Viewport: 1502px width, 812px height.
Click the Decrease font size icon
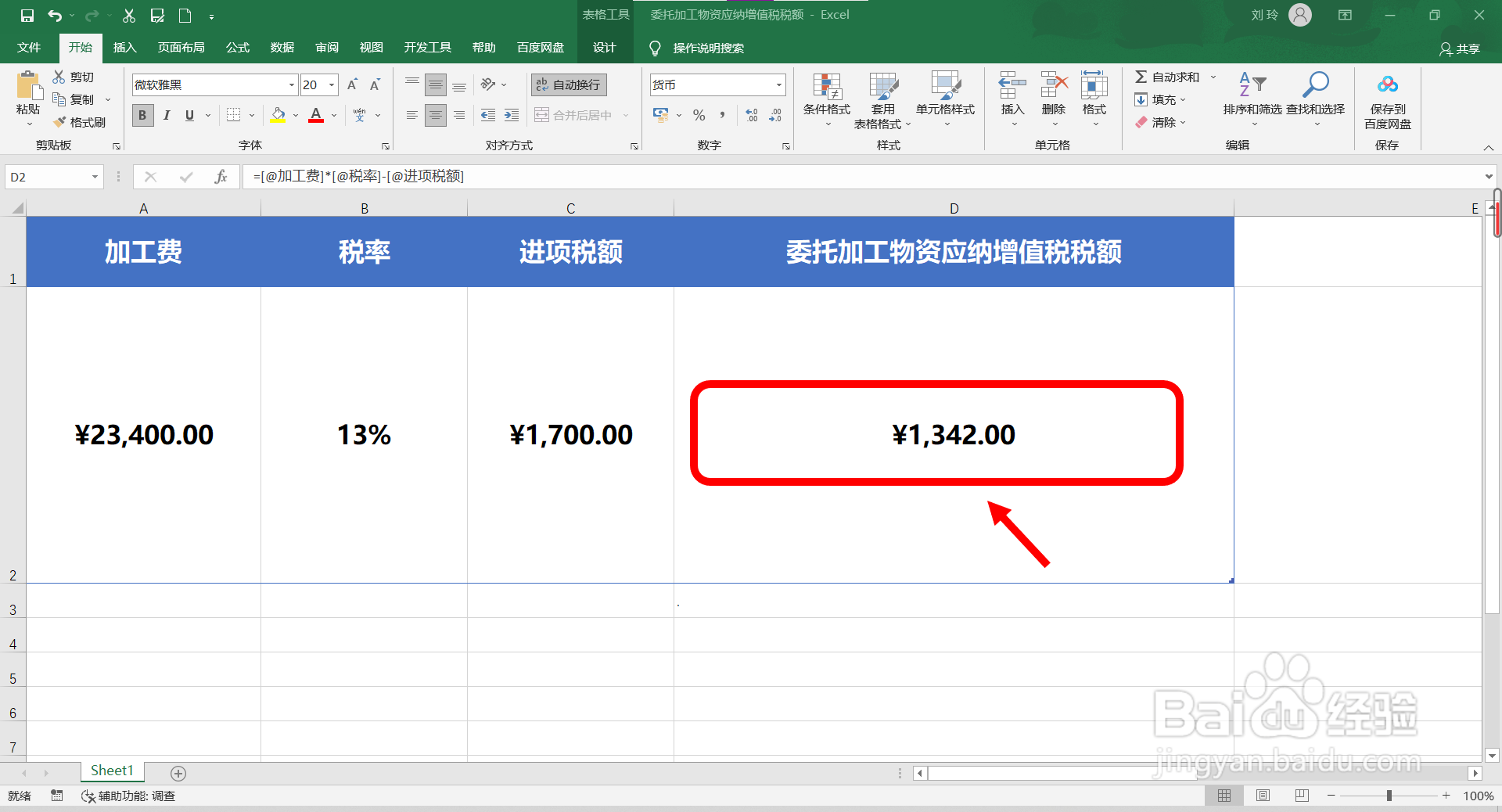[x=375, y=84]
